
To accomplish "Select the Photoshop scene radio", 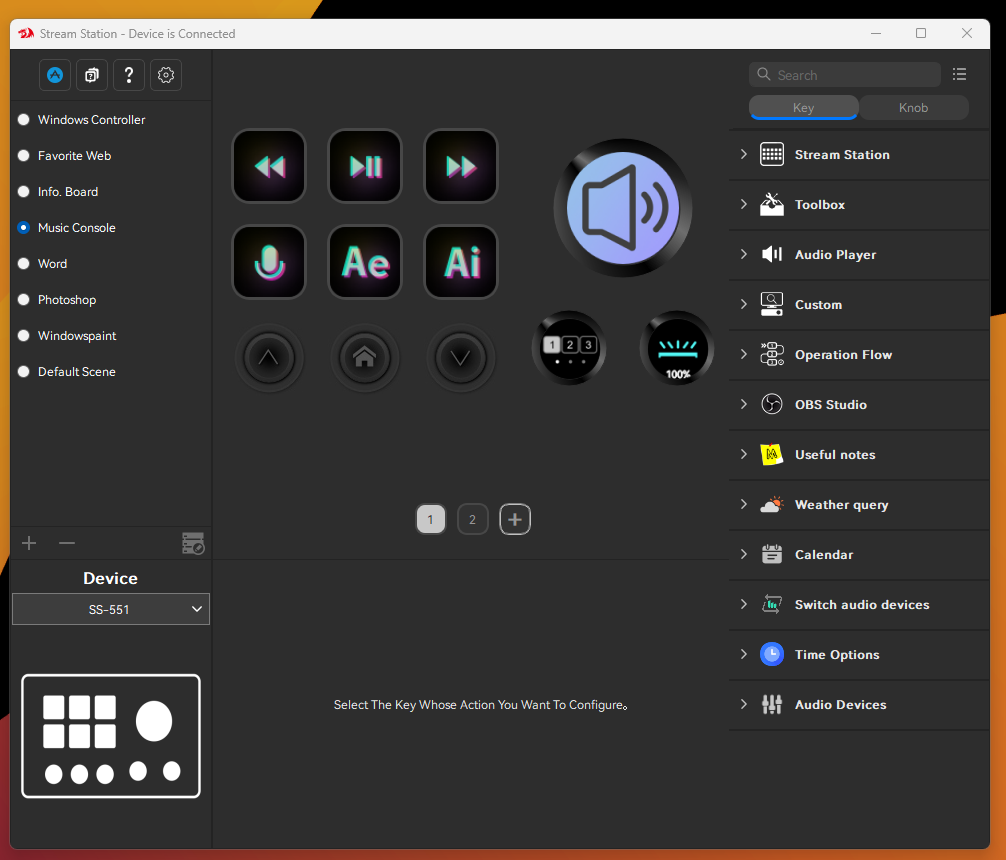I will (x=24, y=299).
